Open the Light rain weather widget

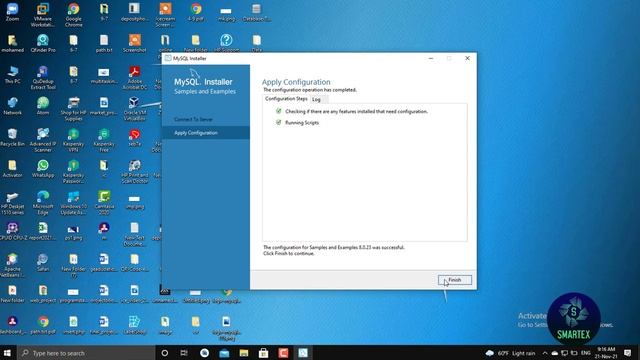[510, 353]
